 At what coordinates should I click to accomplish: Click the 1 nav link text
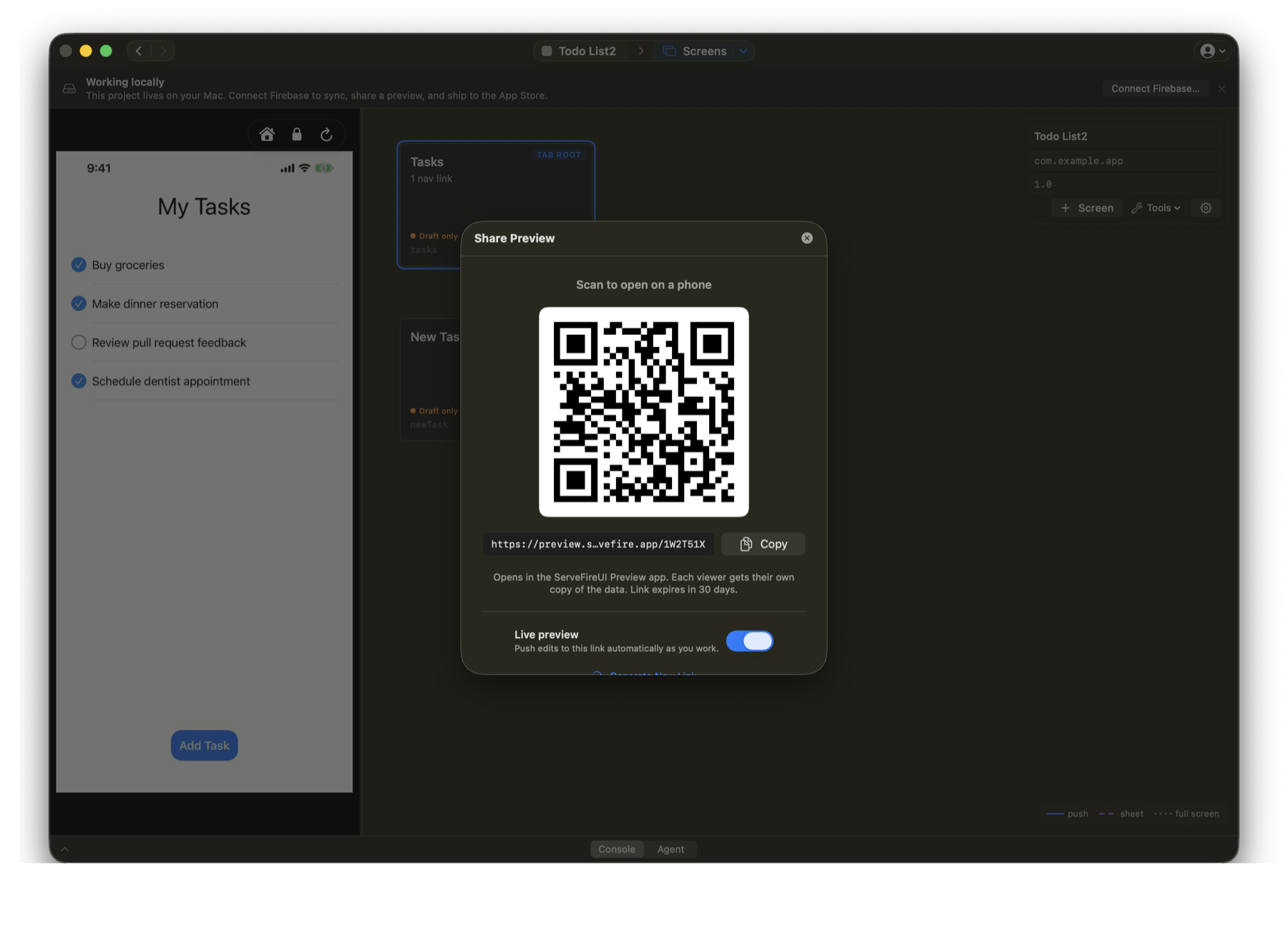click(x=431, y=179)
